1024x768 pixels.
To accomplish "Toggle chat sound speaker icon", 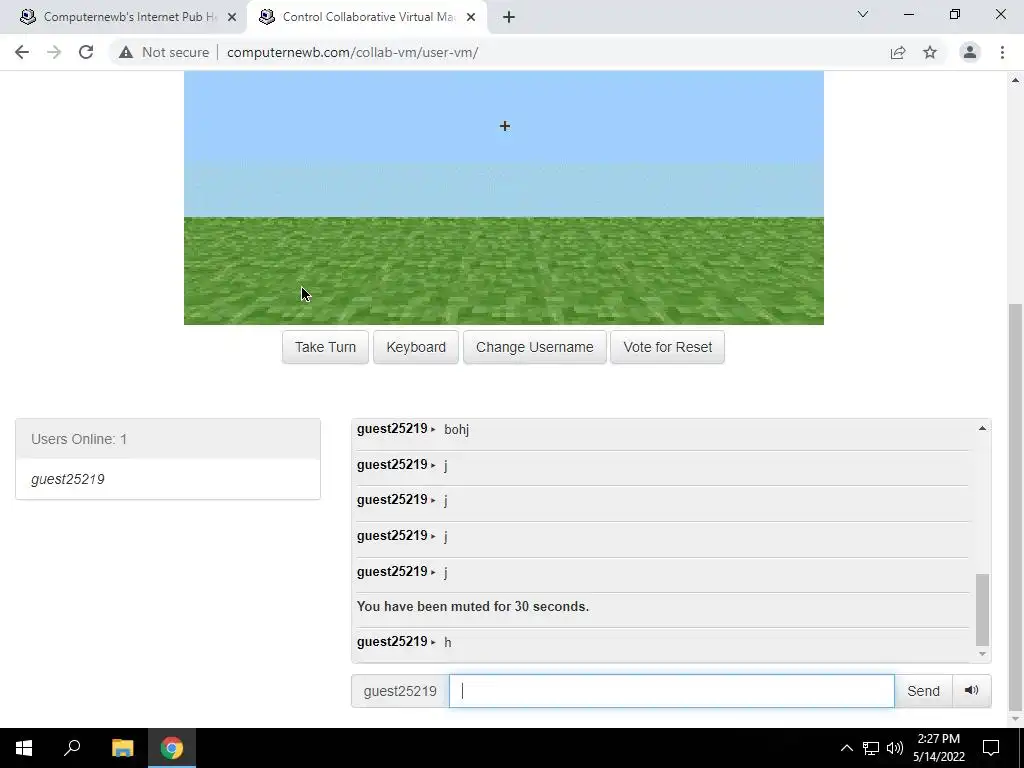I will pos(972,691).
